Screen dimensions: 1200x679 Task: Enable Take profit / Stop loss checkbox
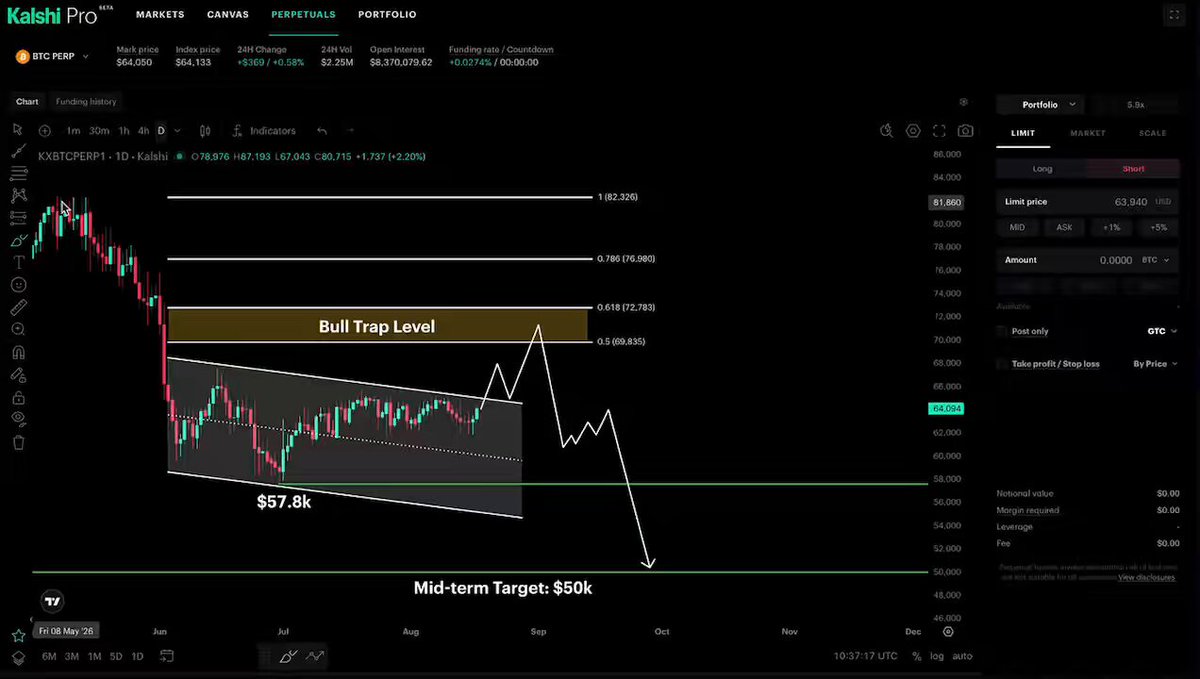pyautogui.click(x=1003, y=364)
